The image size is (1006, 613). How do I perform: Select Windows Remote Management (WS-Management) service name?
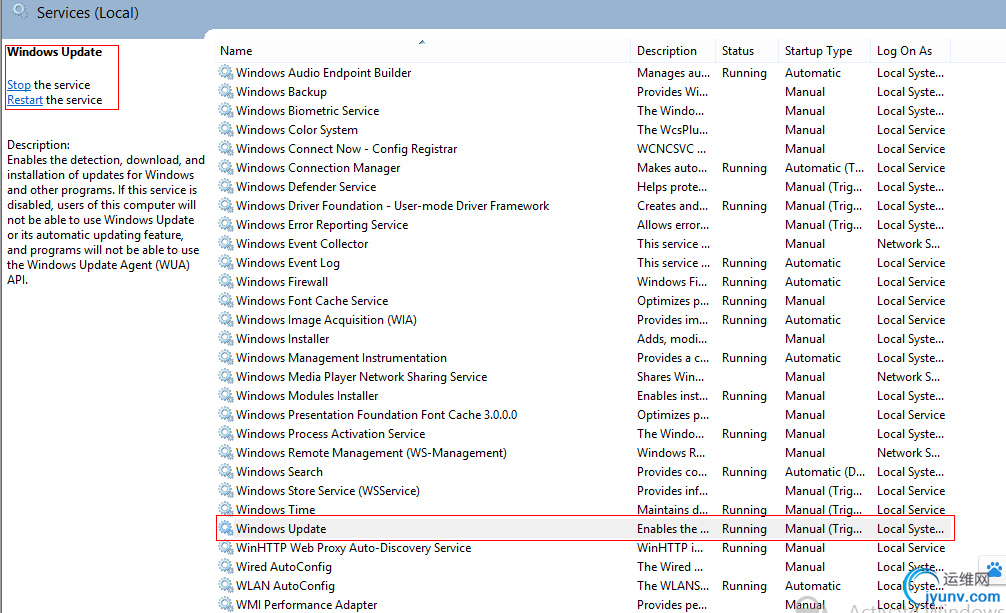coord(371,453)
